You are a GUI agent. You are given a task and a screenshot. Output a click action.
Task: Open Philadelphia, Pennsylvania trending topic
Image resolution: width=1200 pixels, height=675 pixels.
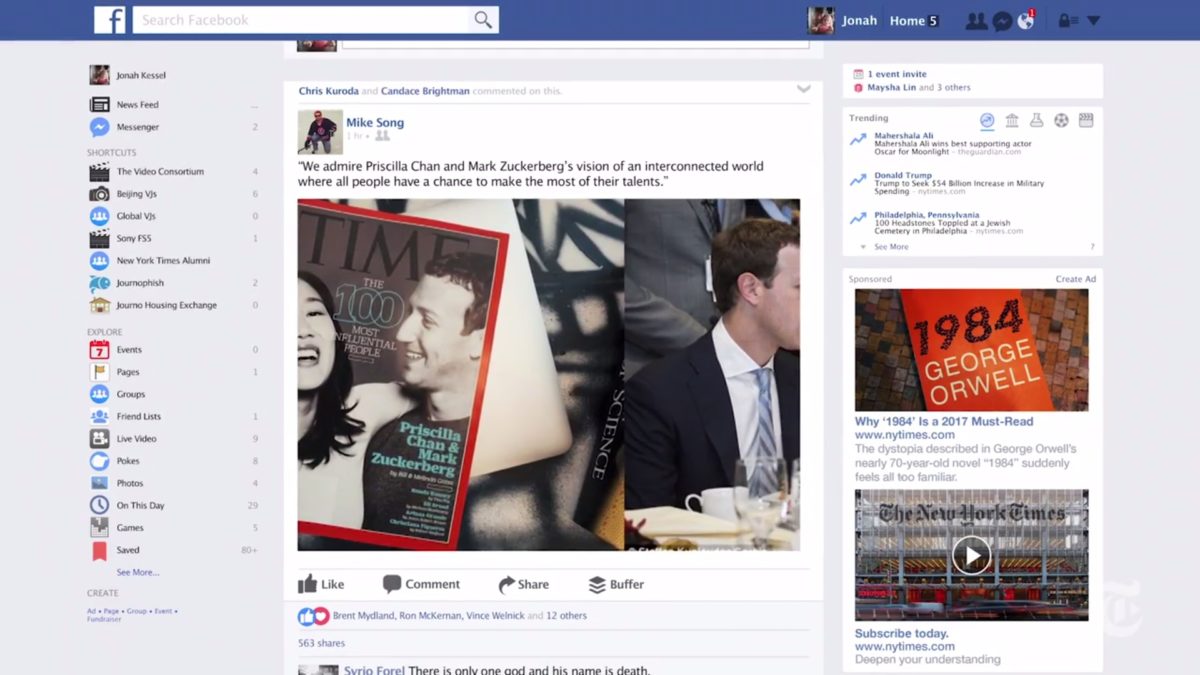pyautogui.click(x=927, y=215)
